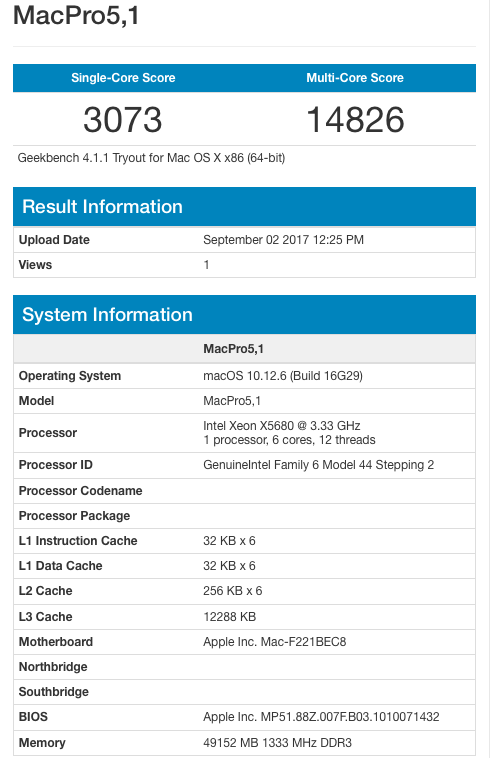Click the 14826 multi-core score value
This screenshot has width=490, height=758.
pyautogui.click(x=355, y=119)
